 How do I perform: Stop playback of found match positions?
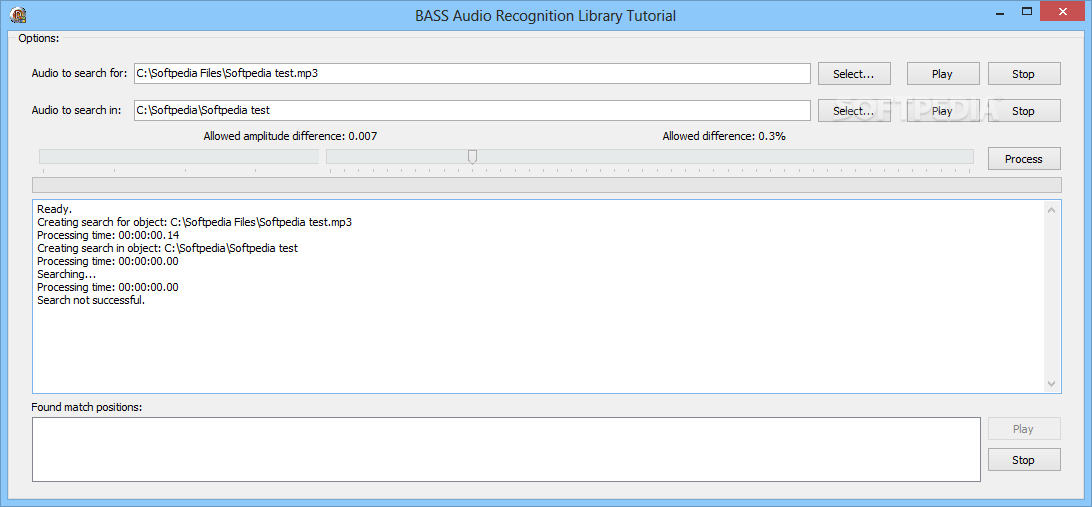1024,460
